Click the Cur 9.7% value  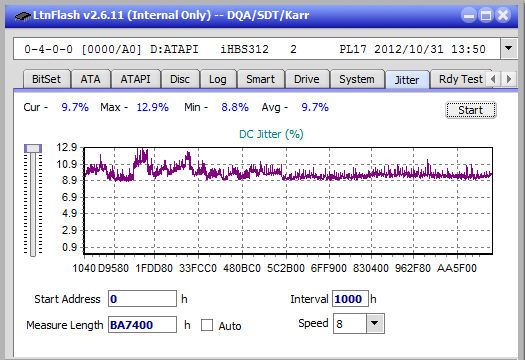[x=75, y=107]
